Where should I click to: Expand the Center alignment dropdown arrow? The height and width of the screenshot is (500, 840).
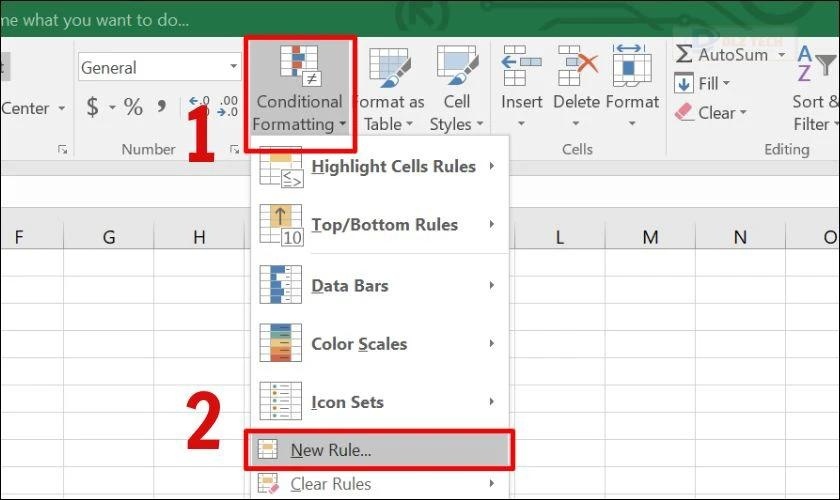click(x=62, y=108)
